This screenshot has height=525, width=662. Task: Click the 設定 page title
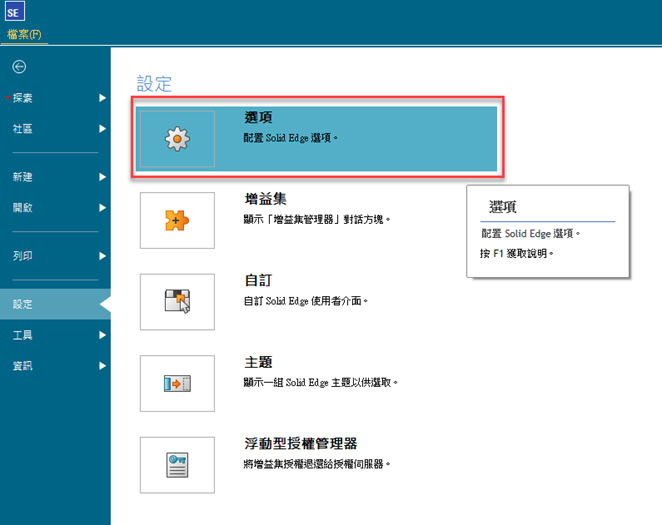(154, 84)
